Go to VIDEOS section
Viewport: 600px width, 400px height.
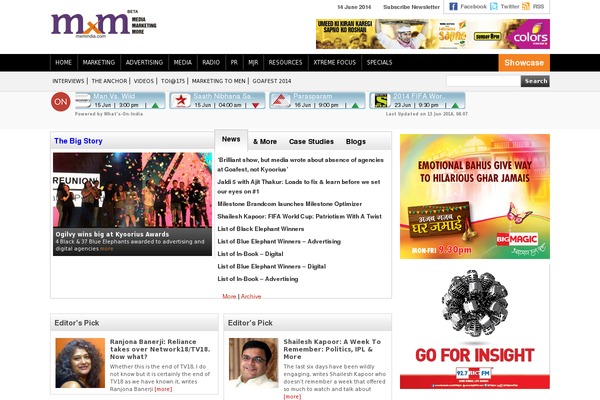[143, 81]
